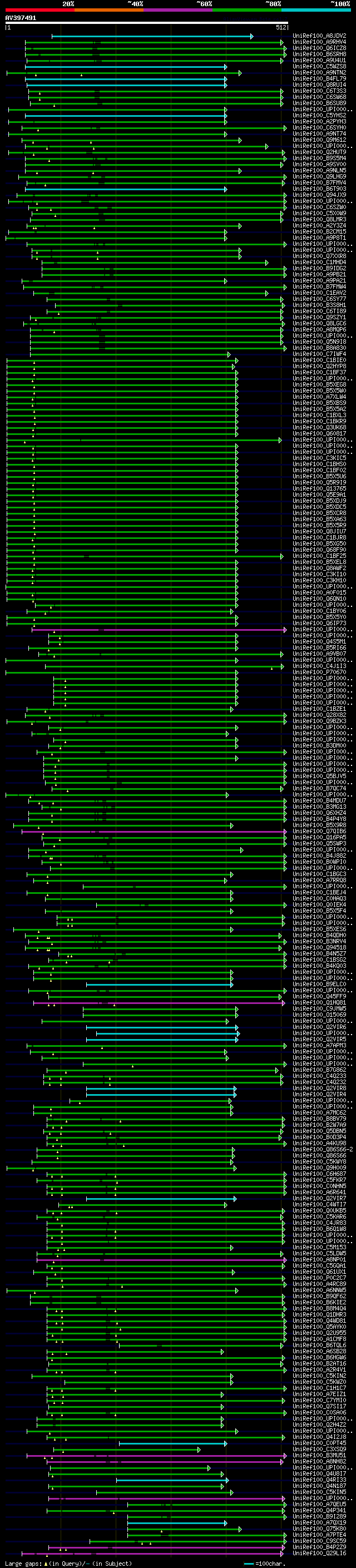Viewport: 356px width, 1568px height.
Task: Click label UniRef100_Q9LHG9
Action: click(319, 176)
